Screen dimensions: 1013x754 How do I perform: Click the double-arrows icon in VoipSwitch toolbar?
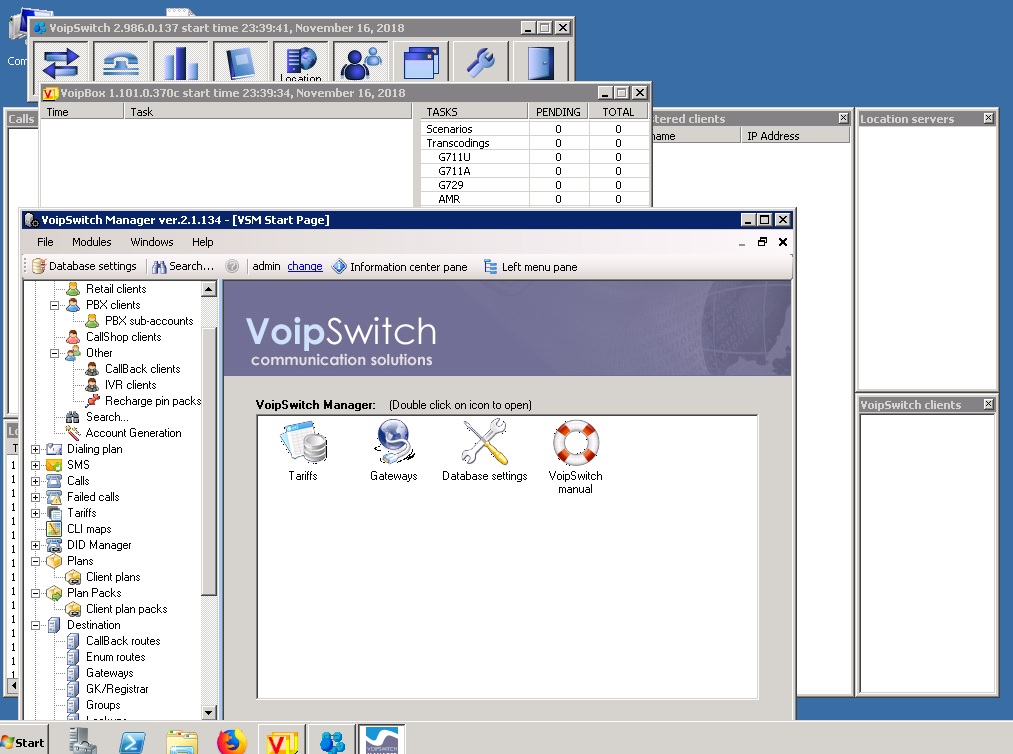click(61, 62)
